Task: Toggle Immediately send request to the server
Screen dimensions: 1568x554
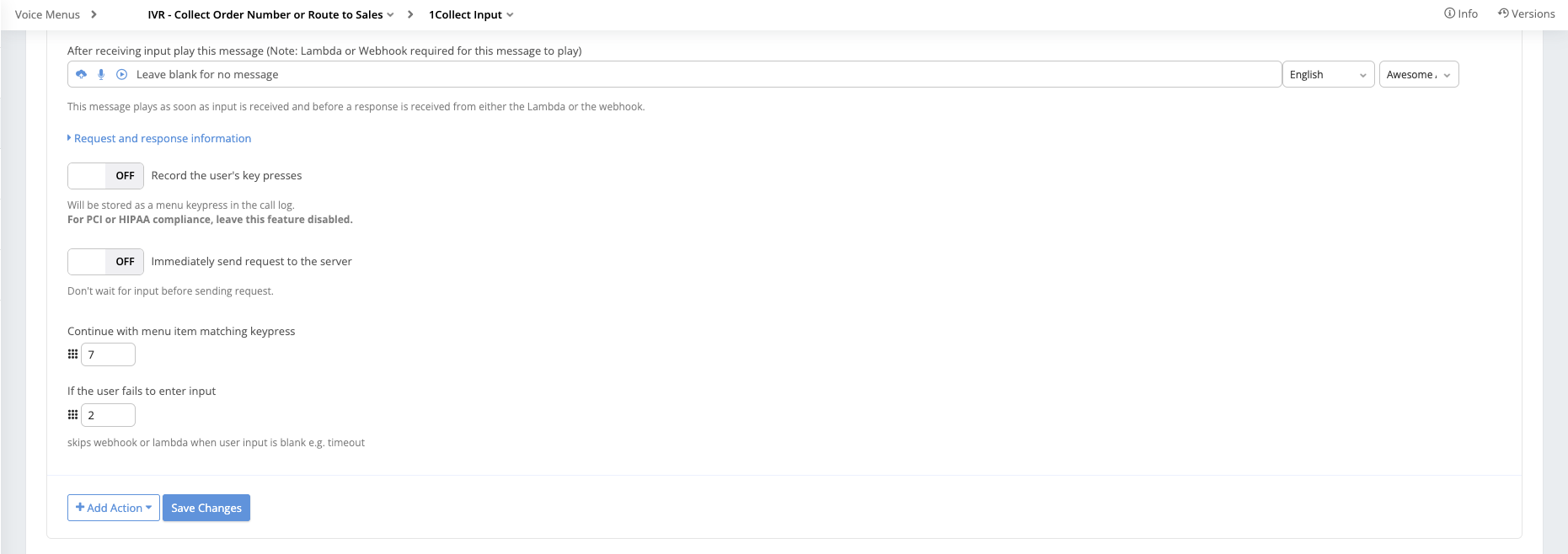Action: tap(105, 262)
